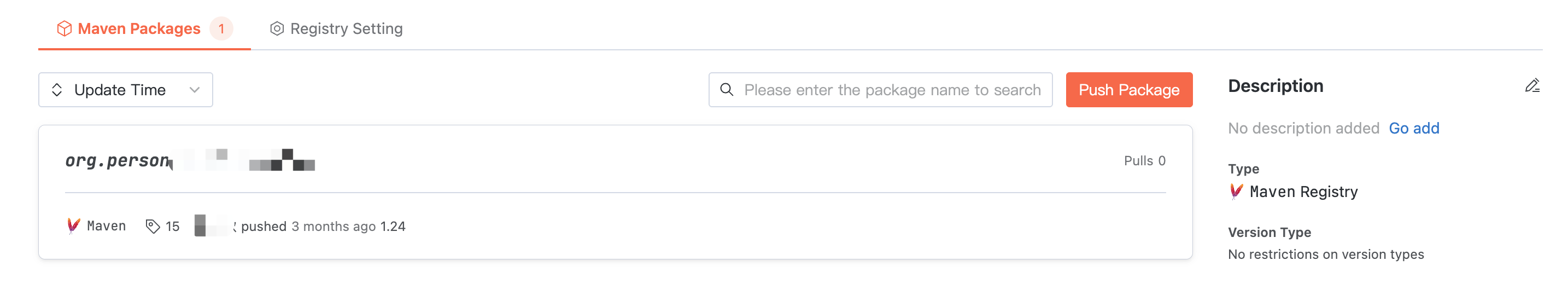Click the tag icon next to 15
Image resolution: width=1568 pixels, height=301 pixels.
tap(153, 227)
